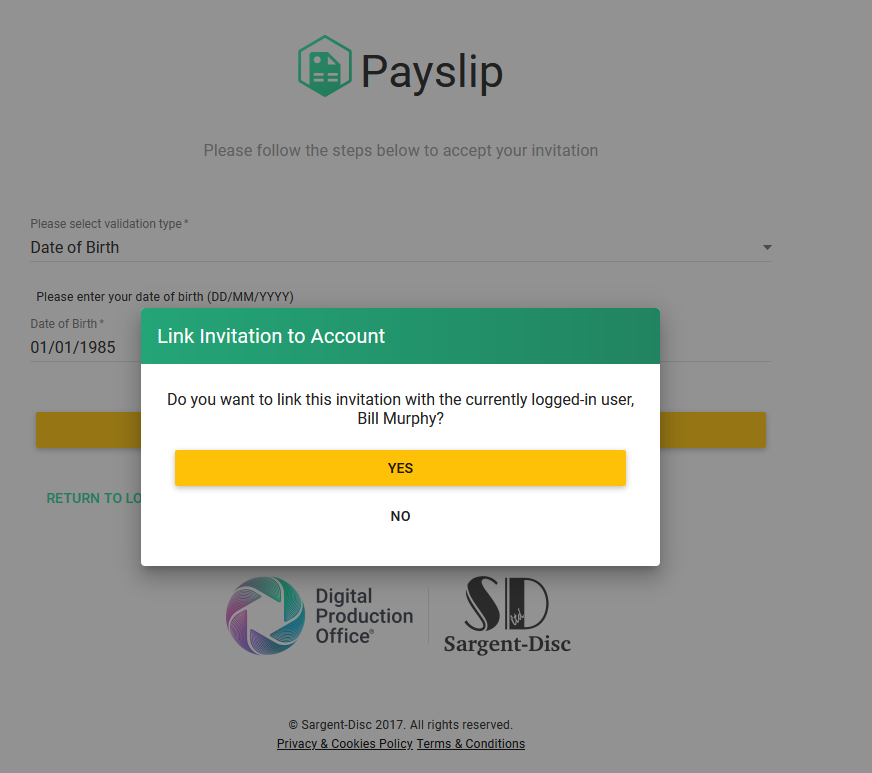Click the Payslip title text
872x773 pixels.
point(432,71)
